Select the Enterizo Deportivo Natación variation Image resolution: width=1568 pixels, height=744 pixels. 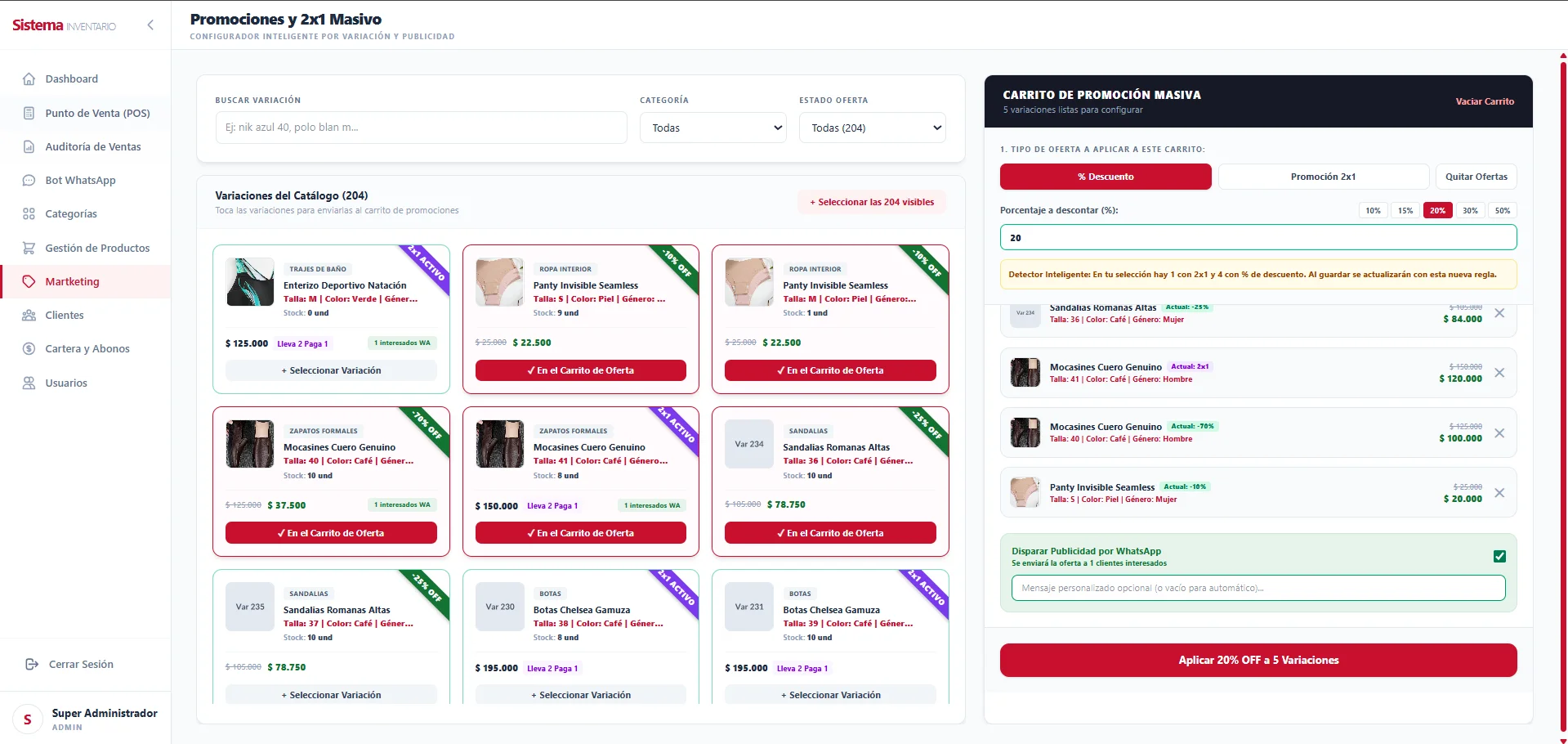pos(331,370)
